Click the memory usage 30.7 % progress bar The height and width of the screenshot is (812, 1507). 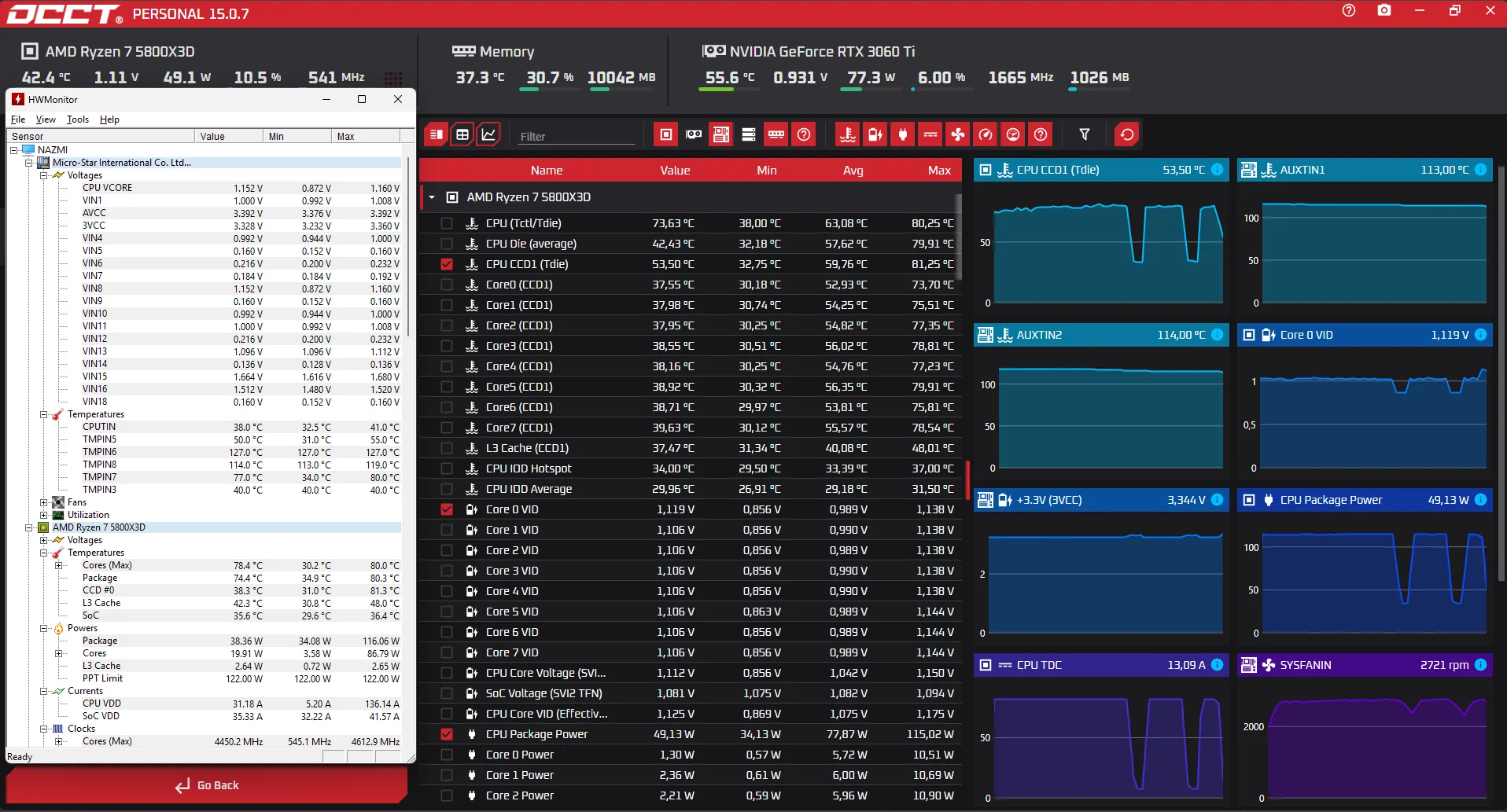tap(549, 90)
